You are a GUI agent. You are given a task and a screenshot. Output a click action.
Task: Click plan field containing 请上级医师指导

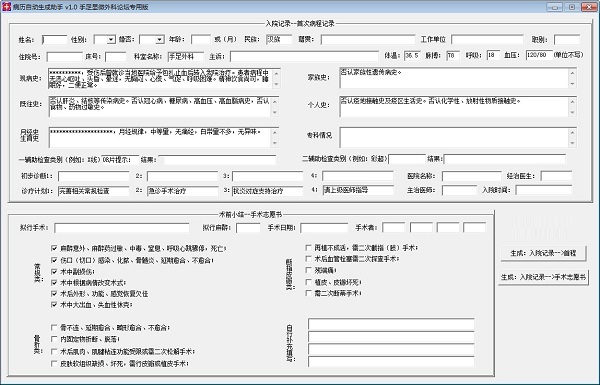click(x=358, y=190)
